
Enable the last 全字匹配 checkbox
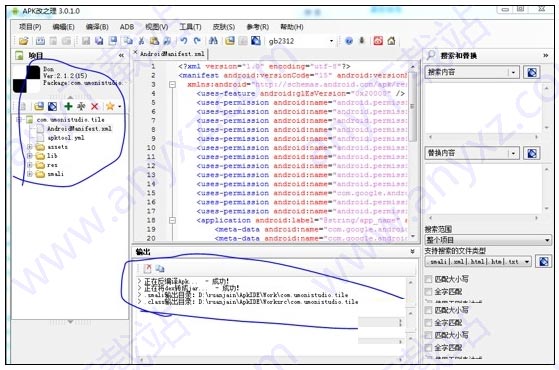pyautogui.click(x=428, y=348)
